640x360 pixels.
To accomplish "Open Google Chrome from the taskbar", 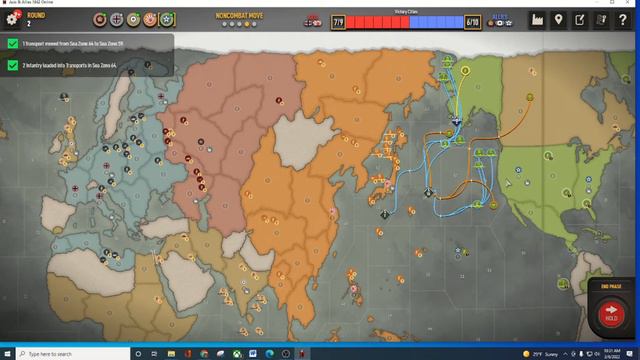I will 204,353.
